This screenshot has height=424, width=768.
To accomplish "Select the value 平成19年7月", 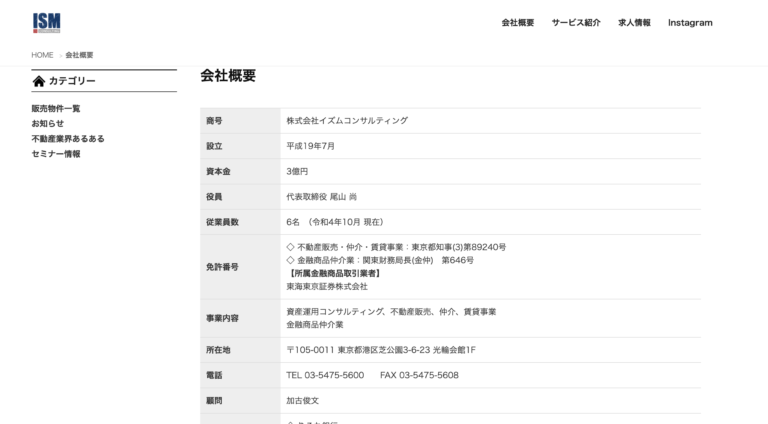I will tap(311, 146).
